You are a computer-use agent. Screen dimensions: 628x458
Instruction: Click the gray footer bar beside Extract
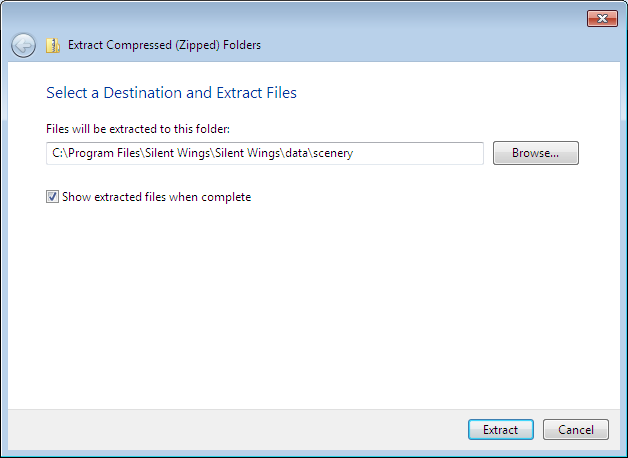point(236,430)
